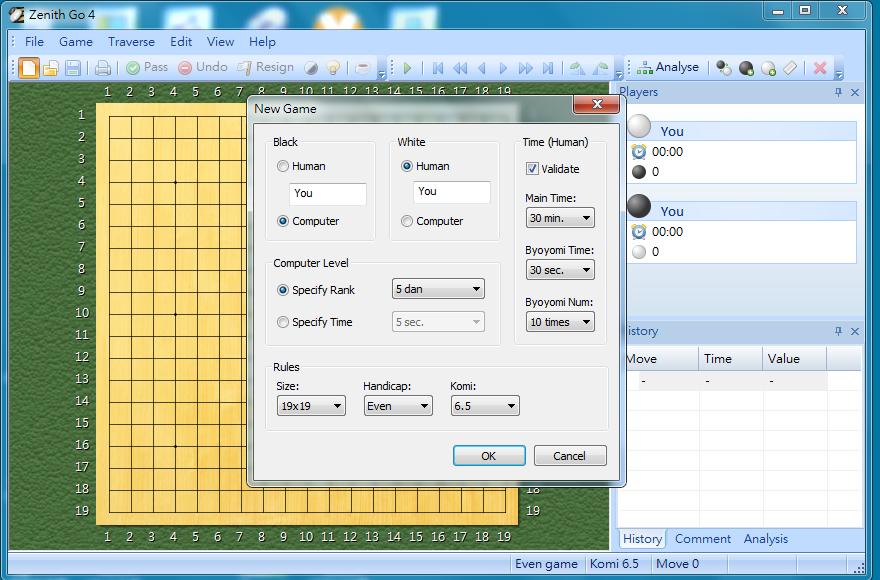Click the Open file folder icon

pyautogui.click(x=51, y=68)
